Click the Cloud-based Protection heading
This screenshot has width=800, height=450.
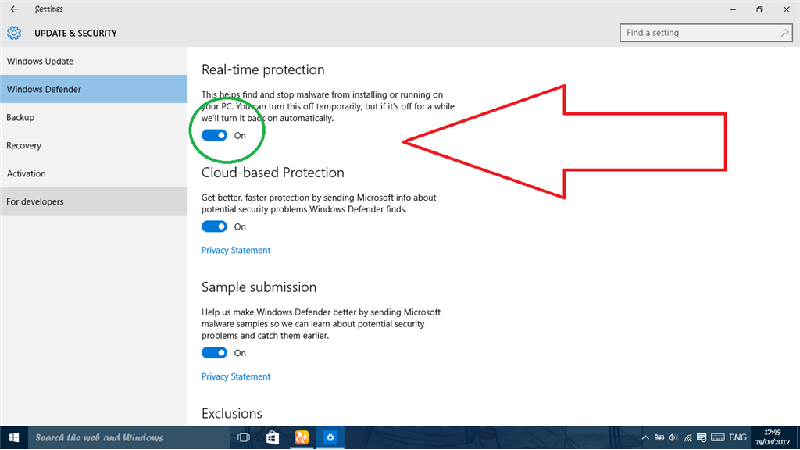(x=272, y=172)
